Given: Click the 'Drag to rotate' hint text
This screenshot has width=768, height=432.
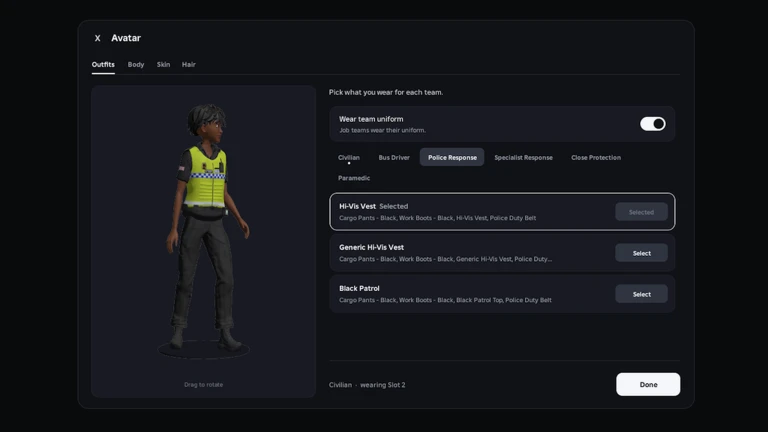Looking at the screenshot, I should (203, 384).
